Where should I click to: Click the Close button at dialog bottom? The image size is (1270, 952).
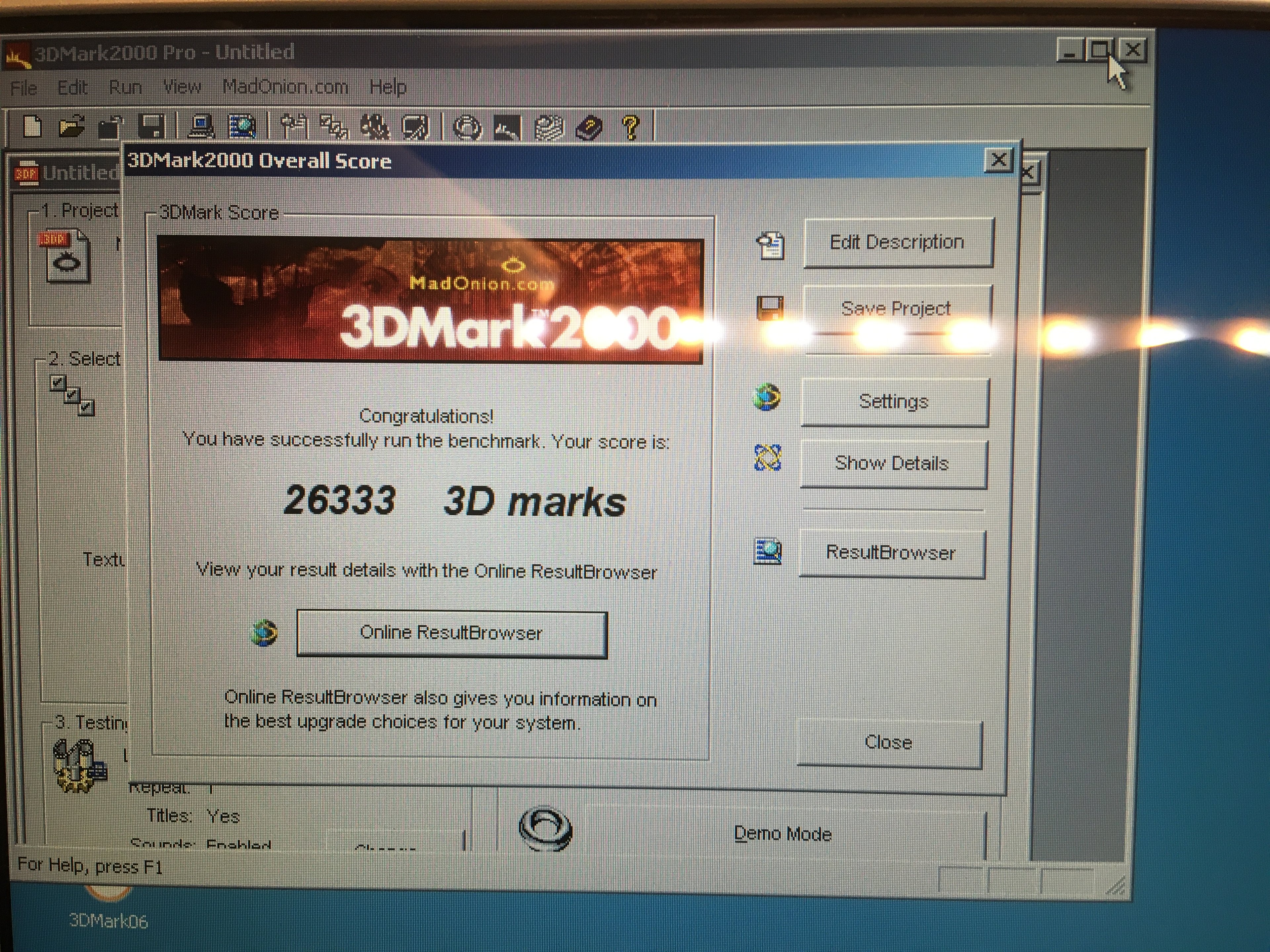pos(888,742)
